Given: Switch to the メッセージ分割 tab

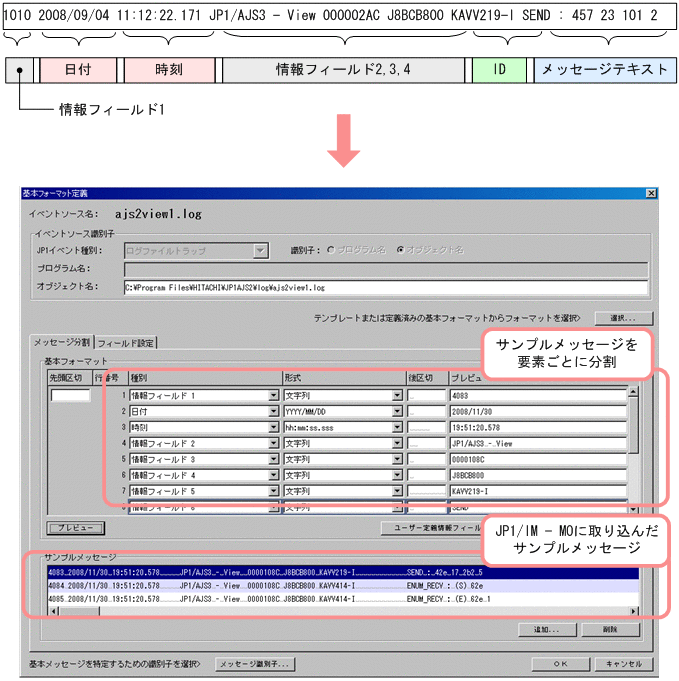Looking at the screenshot, I should (62, 342).
